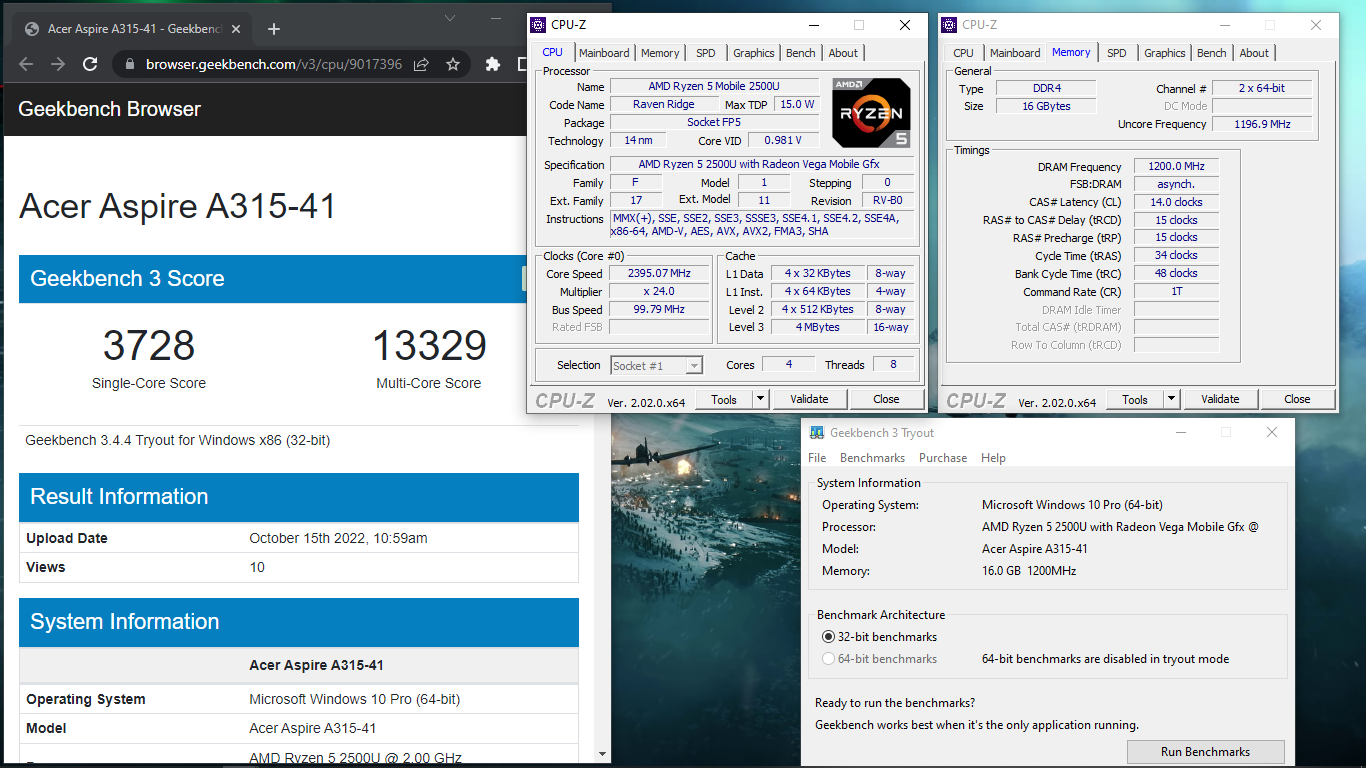
Task: Open the Purchase menu in Geekbench
Action: tap(943, 458)
